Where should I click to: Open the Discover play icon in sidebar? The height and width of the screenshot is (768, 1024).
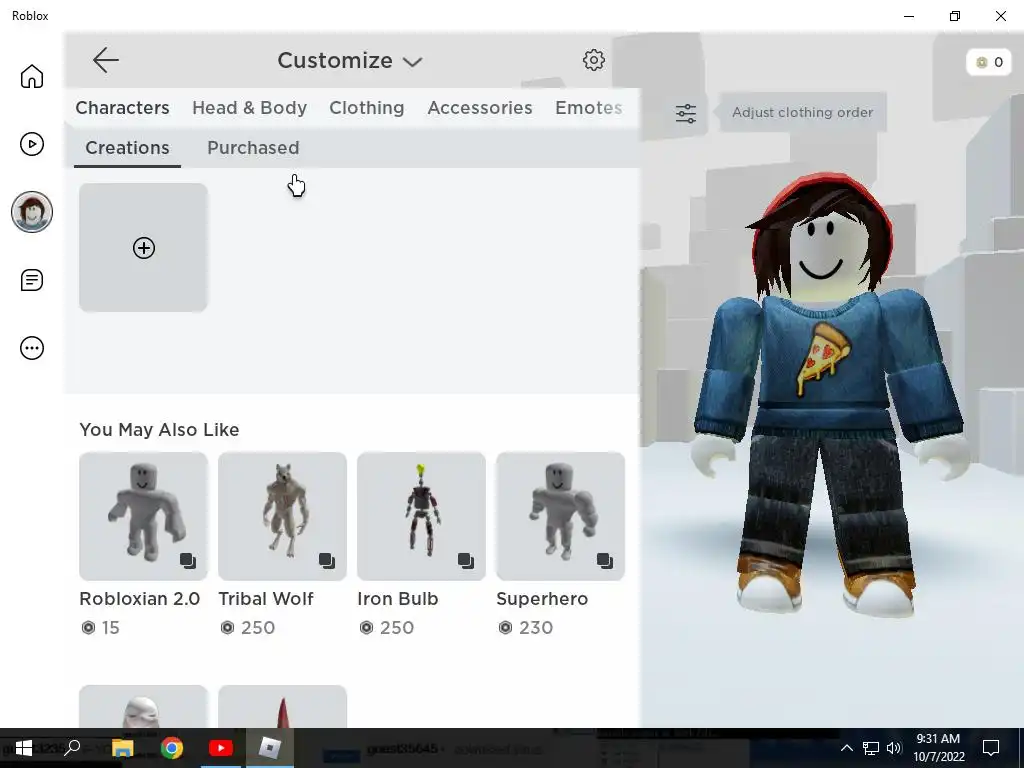31,144
